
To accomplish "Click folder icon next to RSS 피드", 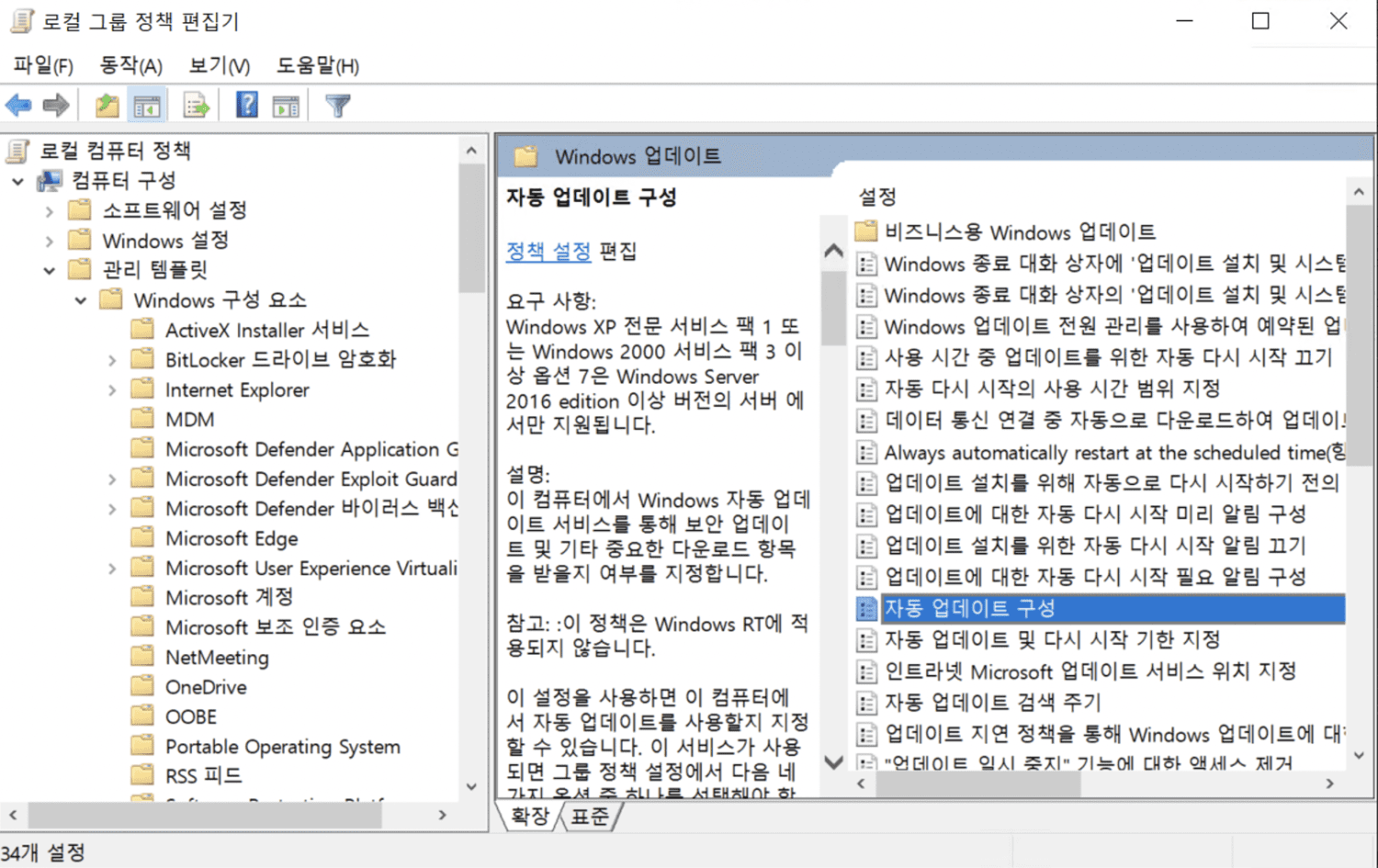I will coord(142,775).
